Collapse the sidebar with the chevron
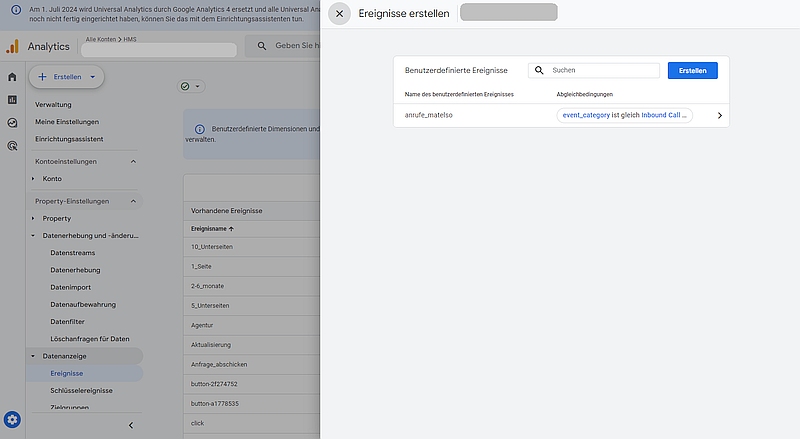Image resolution: width=800 pixels, height=439 pixels. click(131, 425)
